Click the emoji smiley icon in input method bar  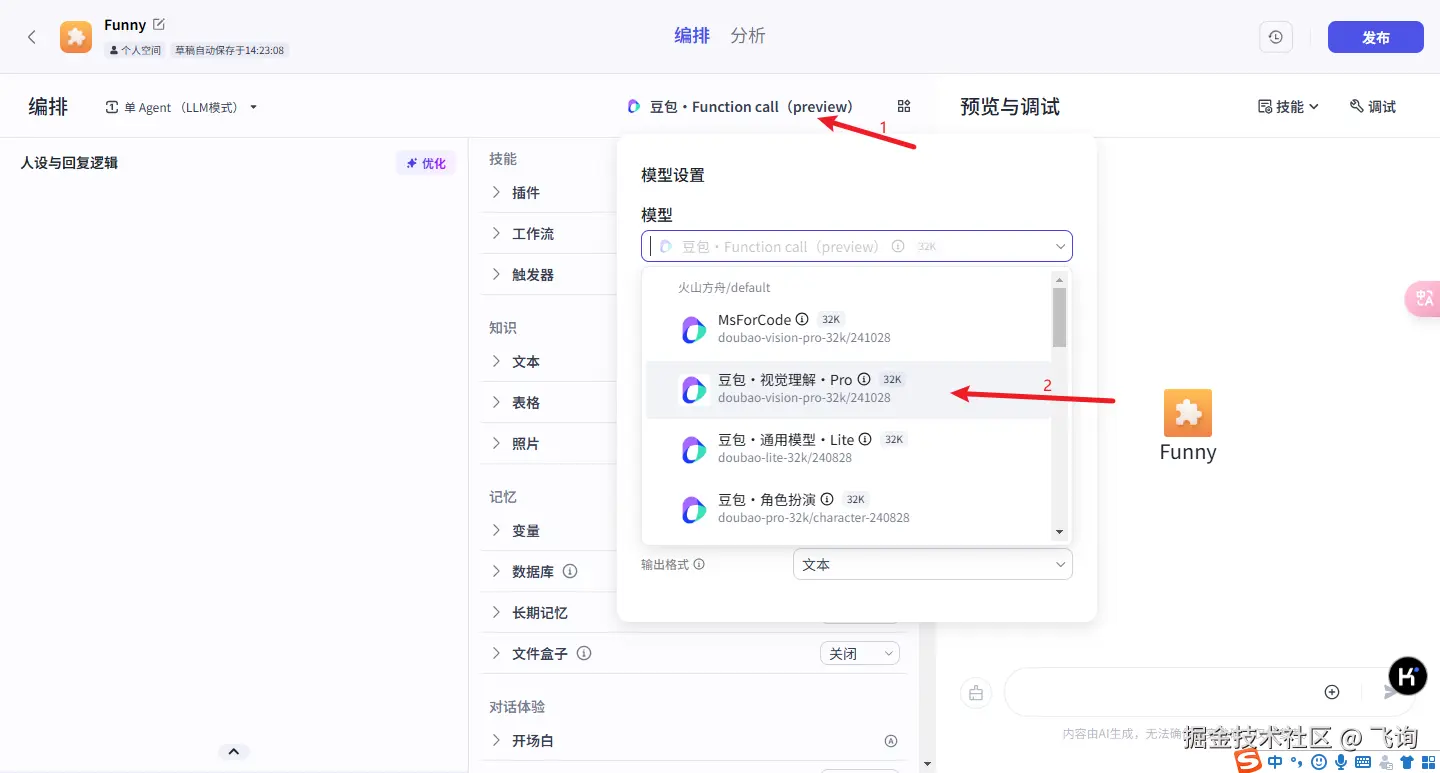(x=1319, y=762)
